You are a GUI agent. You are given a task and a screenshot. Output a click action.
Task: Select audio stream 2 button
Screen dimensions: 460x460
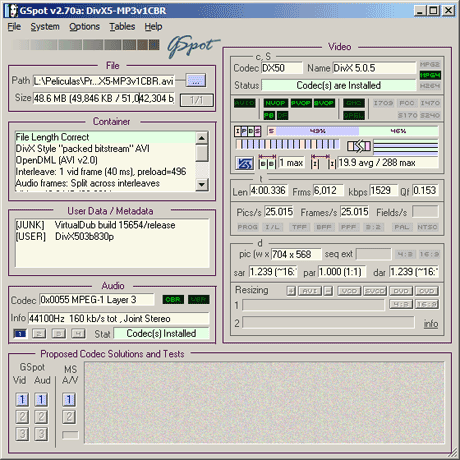39,333
